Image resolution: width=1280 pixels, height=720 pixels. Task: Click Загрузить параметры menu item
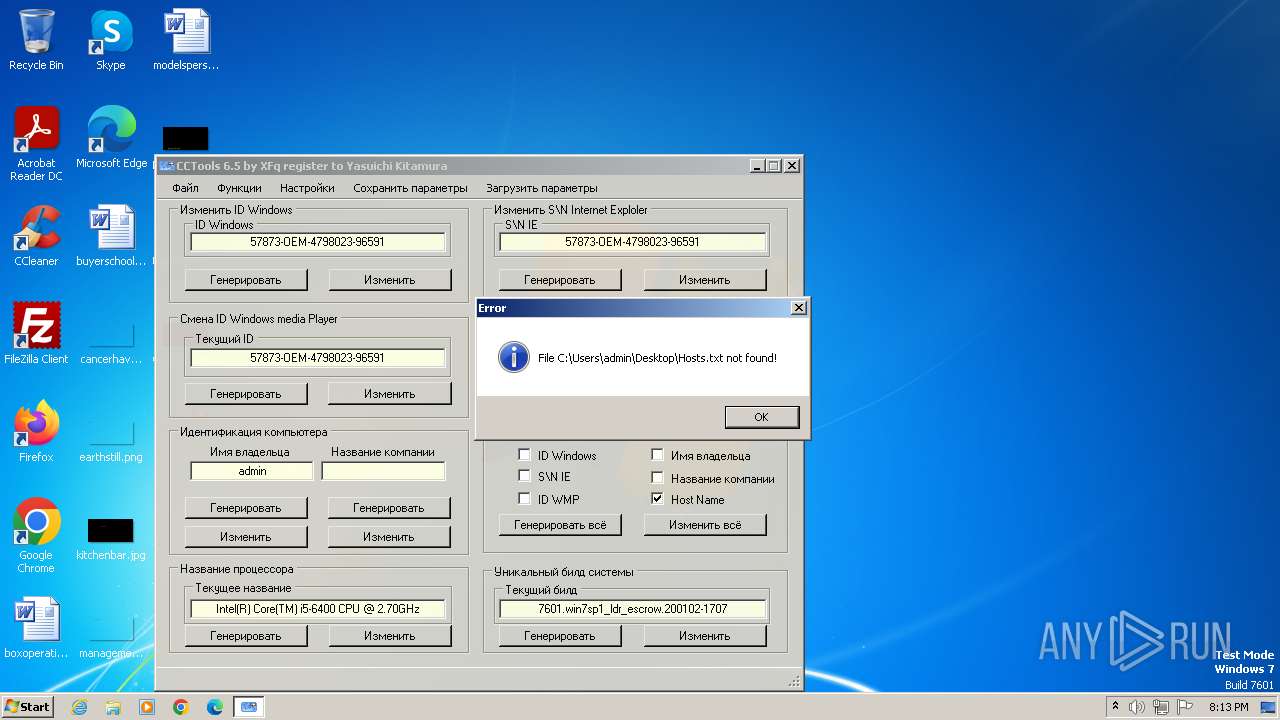point(542,188)
